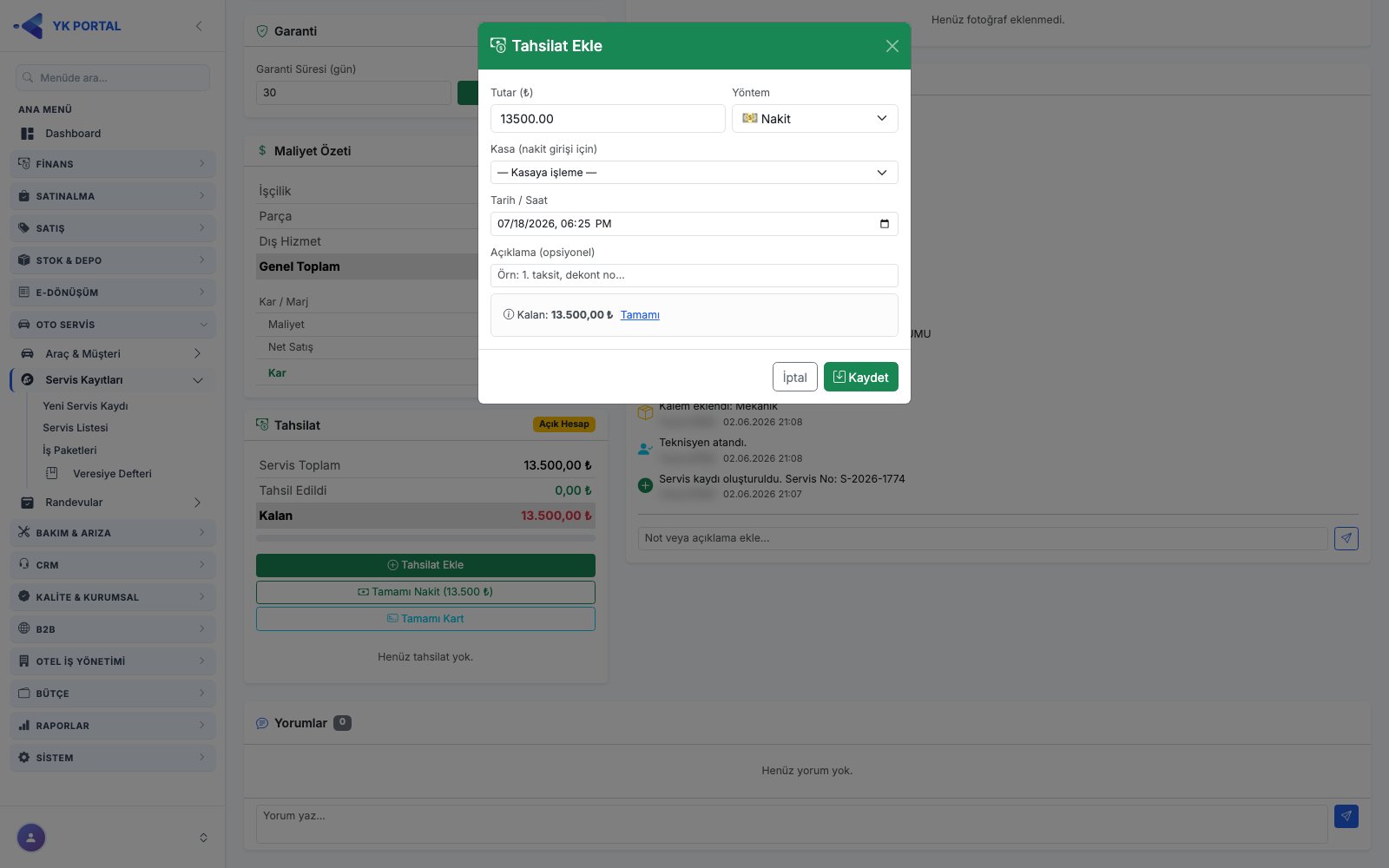Close the Tahsilat Ekle dialog
The width and height of the screenshot is (1389, 868).
pos(892,46)
